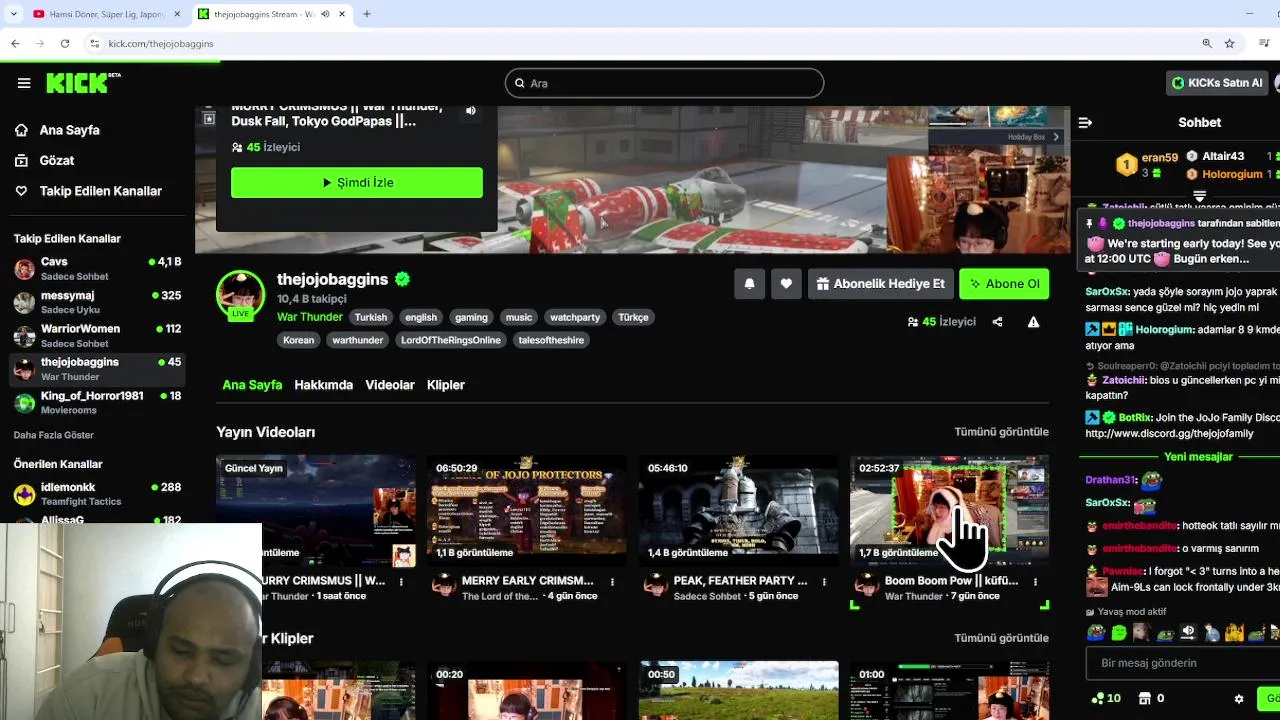Toggle the heart follow button

click(786, 284)
